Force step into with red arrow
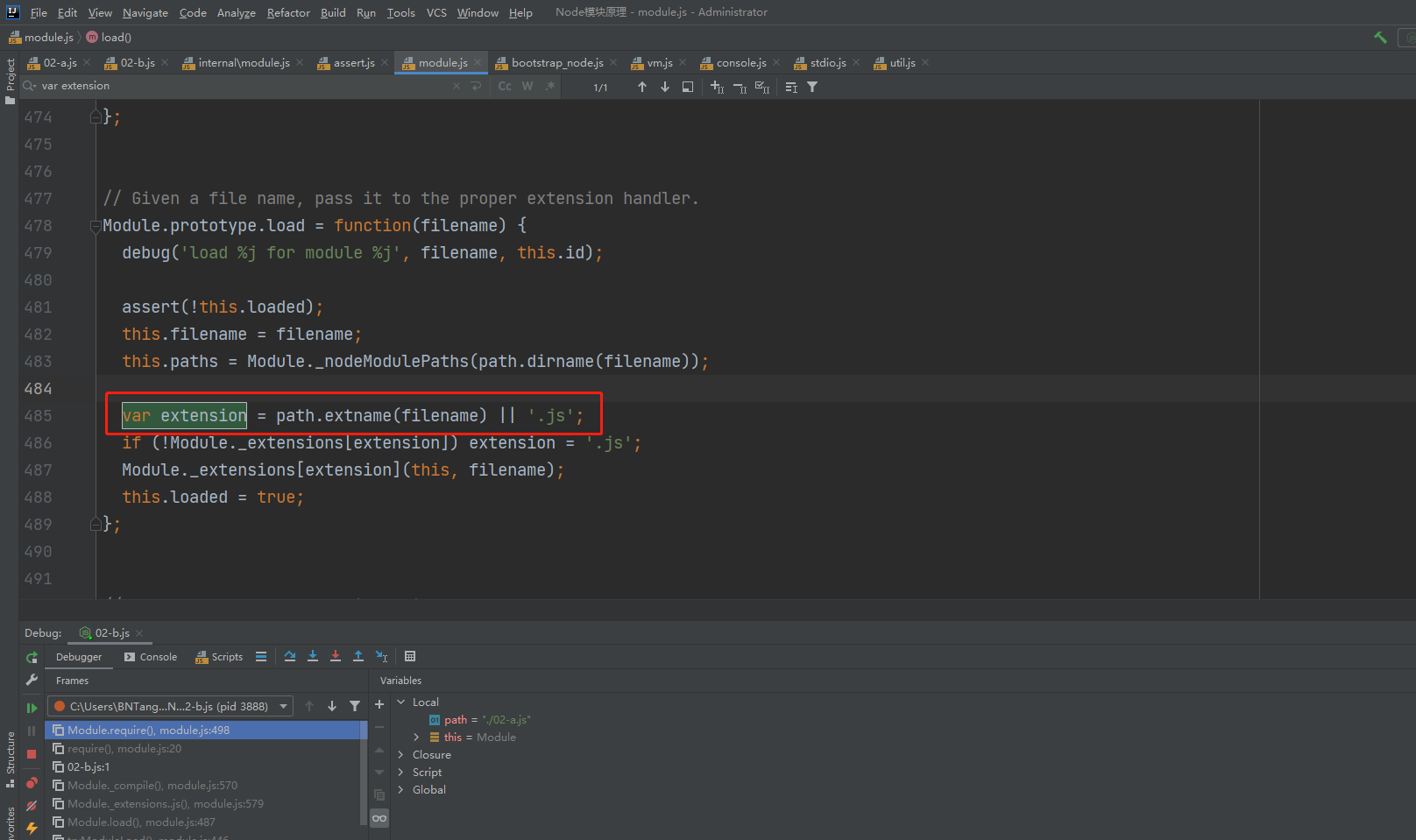1416x840 pixels. [x=336, y=656]
